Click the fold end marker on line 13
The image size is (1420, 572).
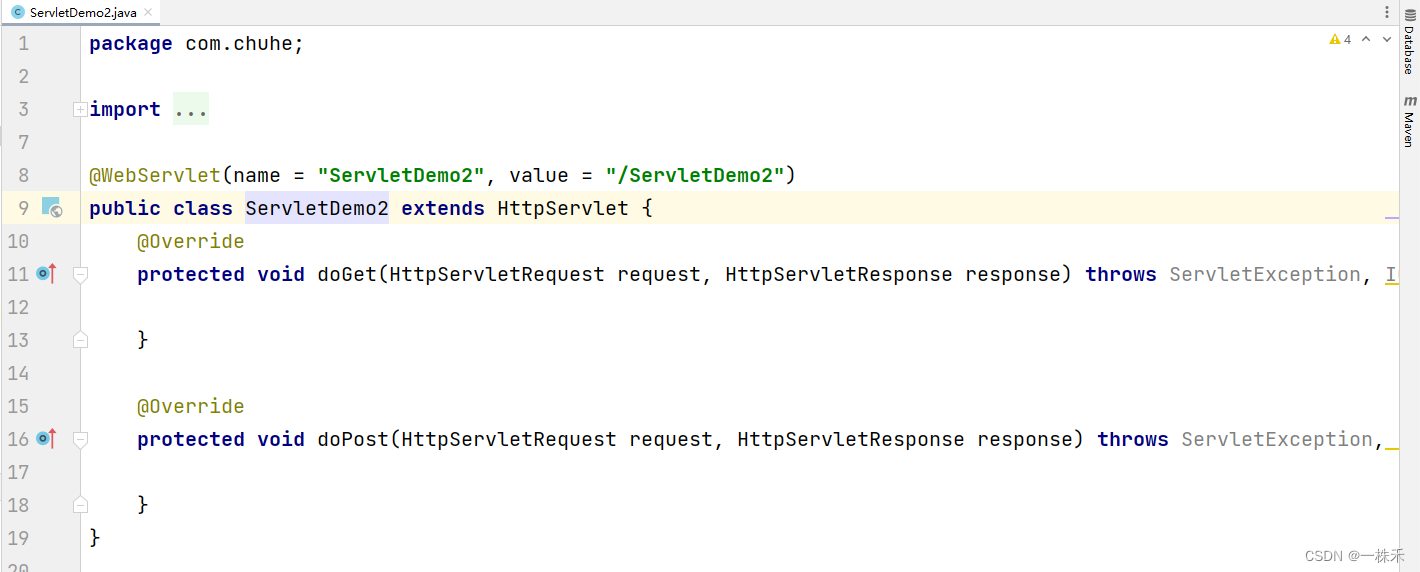point(81,340)
